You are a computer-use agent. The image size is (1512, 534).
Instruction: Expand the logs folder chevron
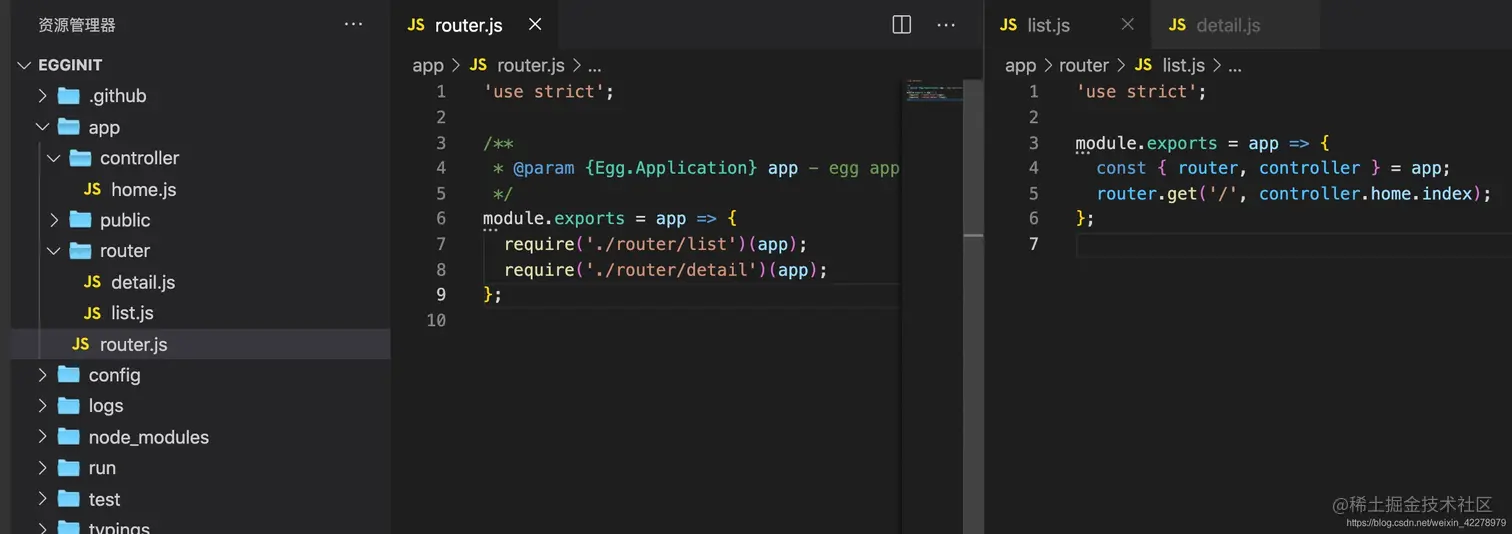click(42, 406)
